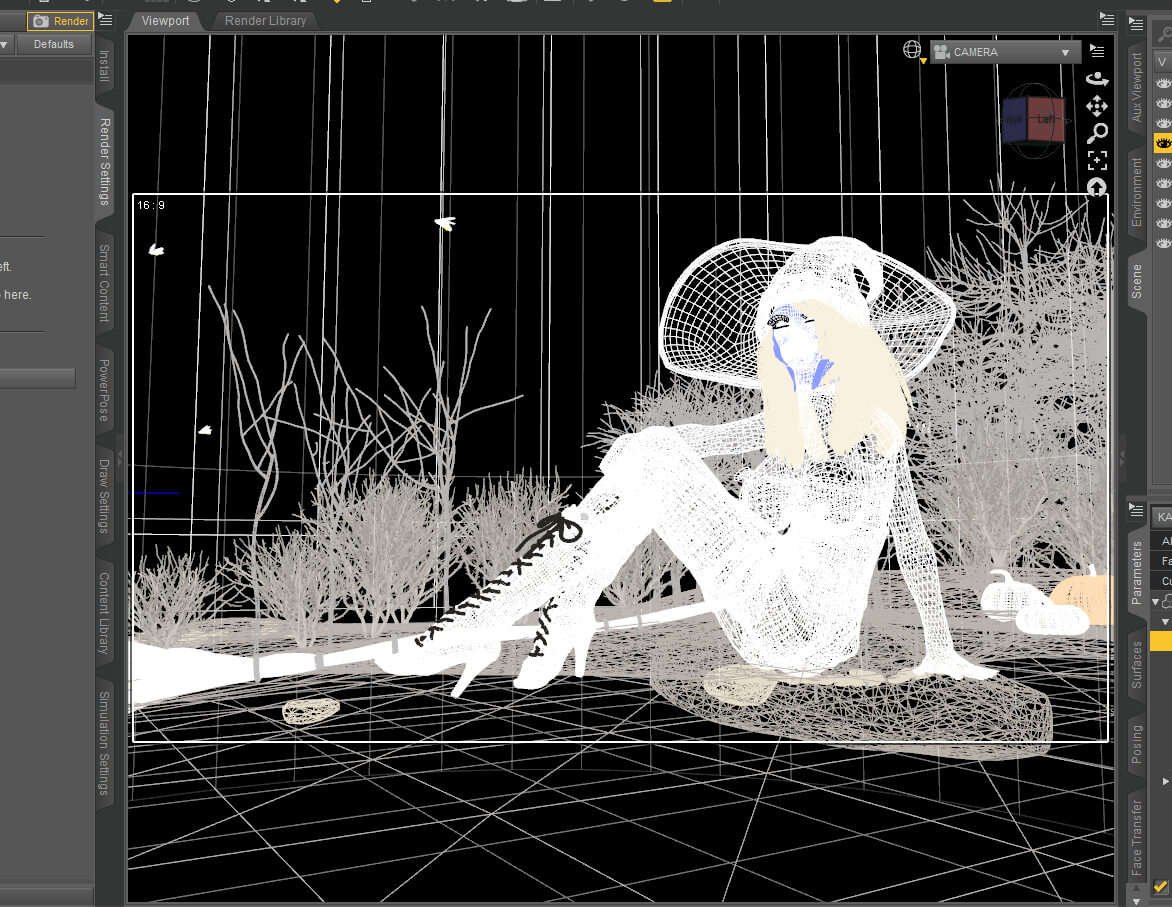Toggle the yellow checkmark box at bottom right

click(1161, 888)
